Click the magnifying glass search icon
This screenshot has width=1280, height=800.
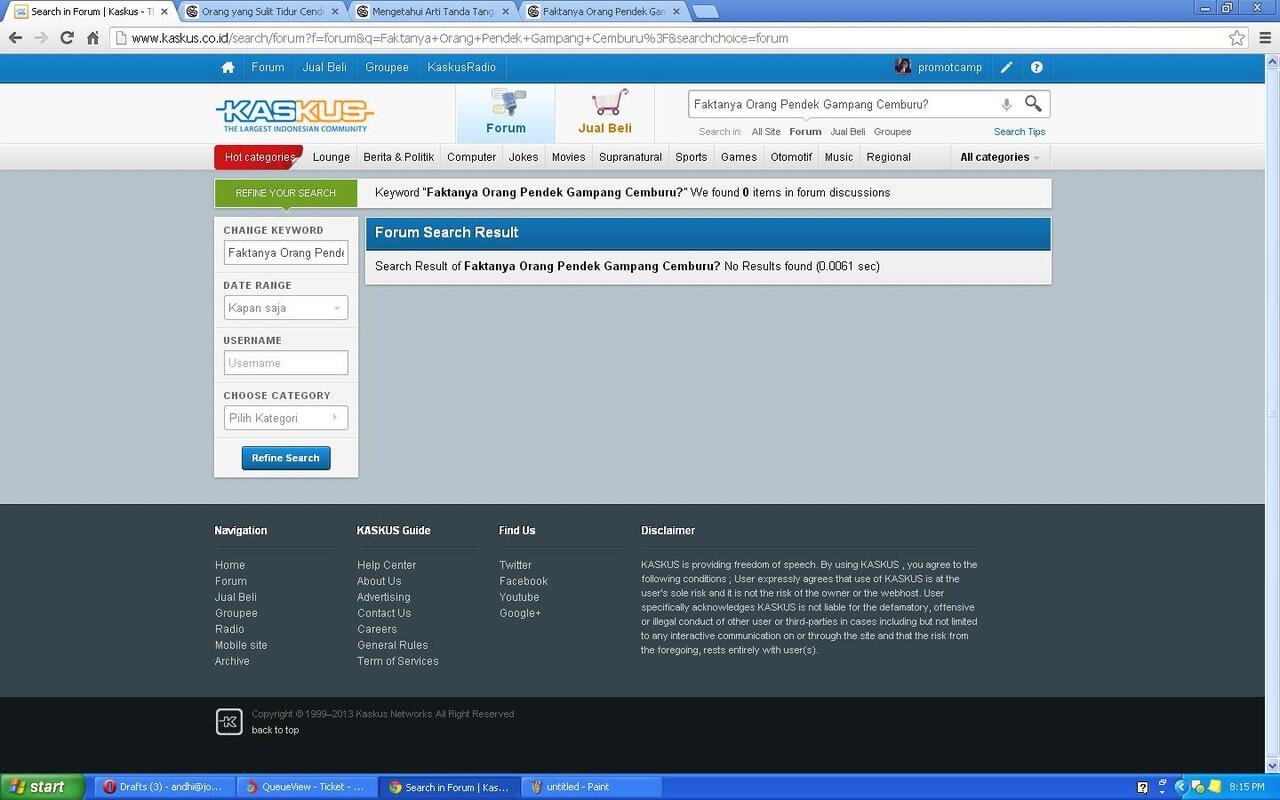1033,104
